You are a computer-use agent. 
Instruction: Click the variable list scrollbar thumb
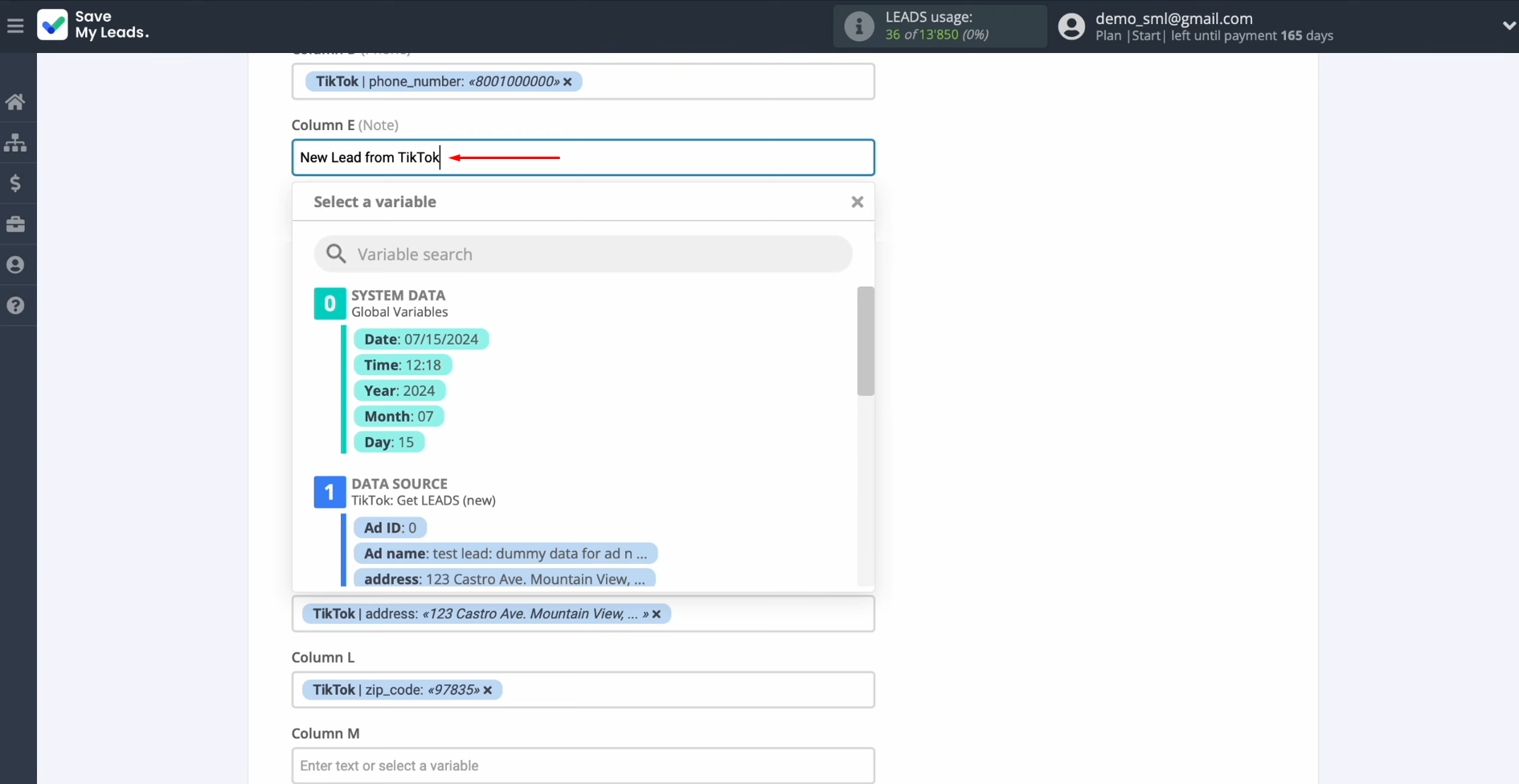pyautogui.click(x=866, y=341)
